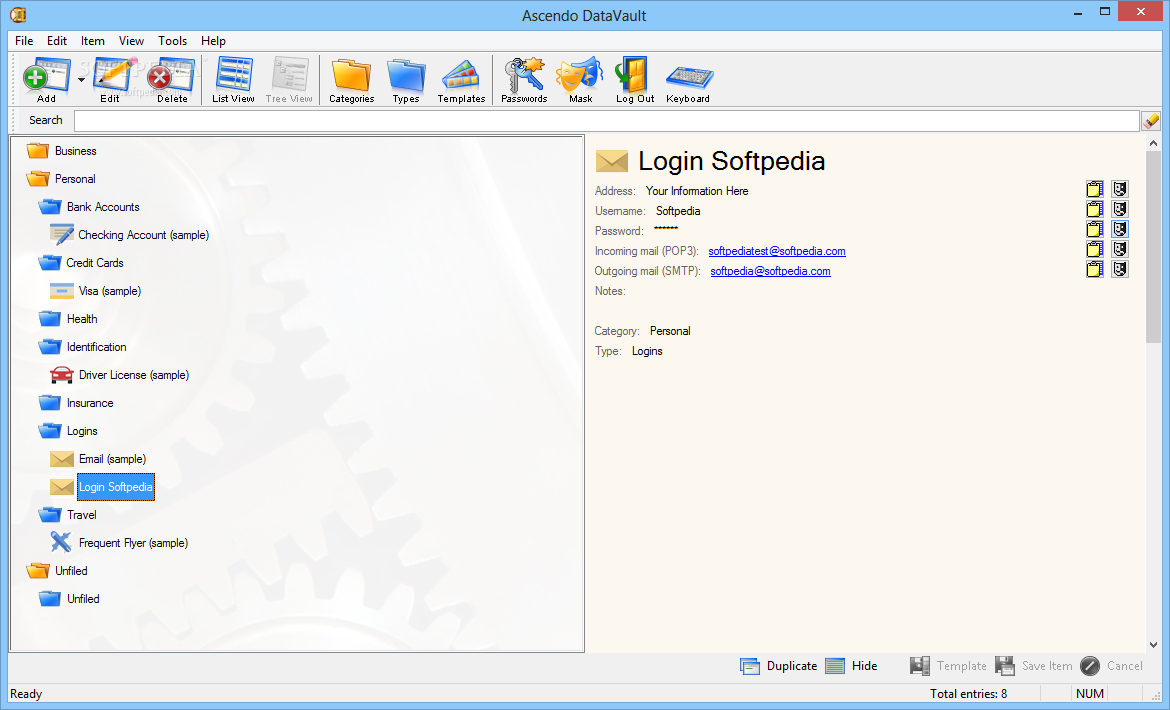Click the Template button

pos(948,666)
